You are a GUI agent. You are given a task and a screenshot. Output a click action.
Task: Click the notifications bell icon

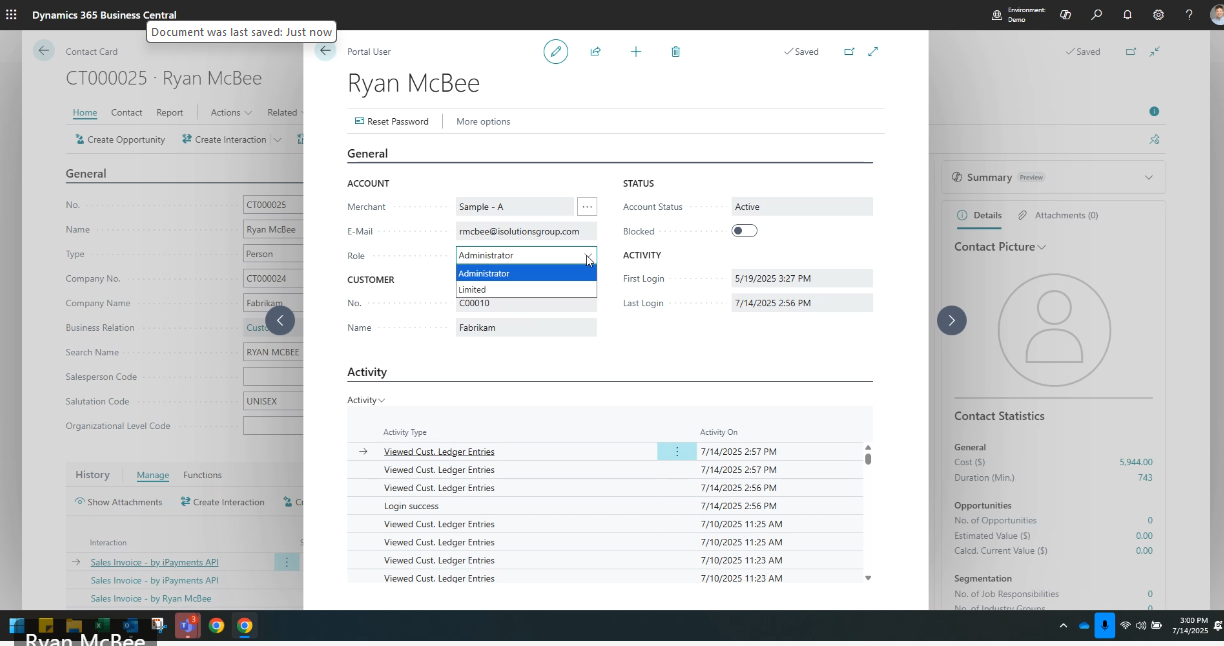(x=1127, y=15)
